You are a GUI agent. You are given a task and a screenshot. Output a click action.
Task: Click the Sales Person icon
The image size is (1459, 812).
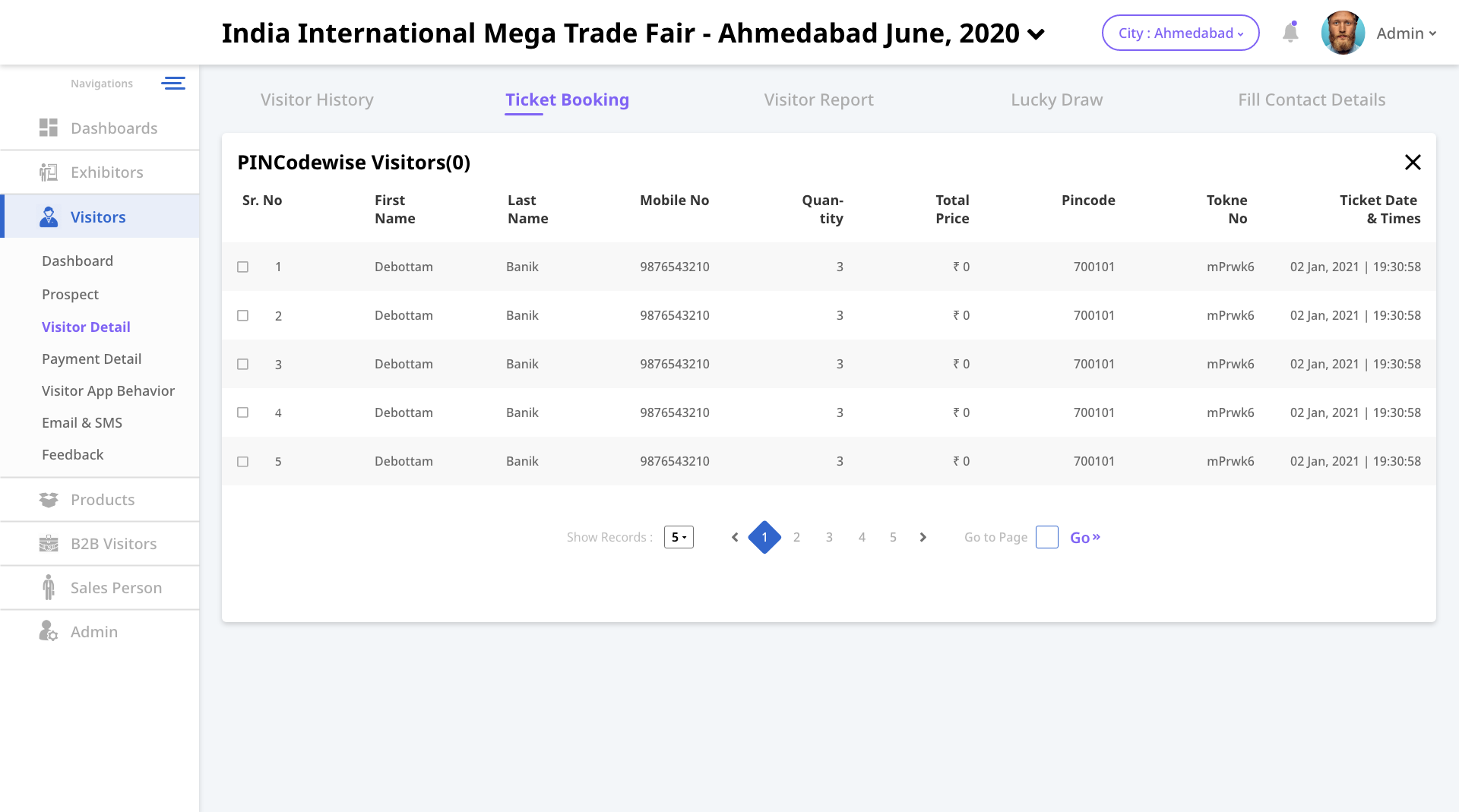pyautogui.click(x=49, y=587)
